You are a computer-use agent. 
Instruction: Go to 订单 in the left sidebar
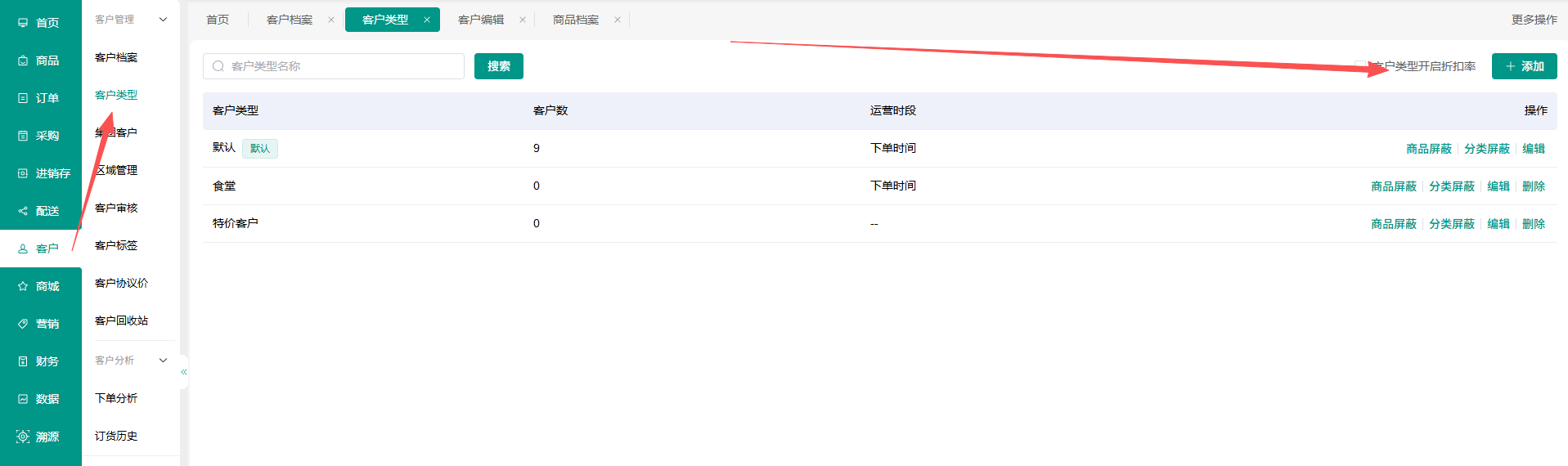(40, 98)
